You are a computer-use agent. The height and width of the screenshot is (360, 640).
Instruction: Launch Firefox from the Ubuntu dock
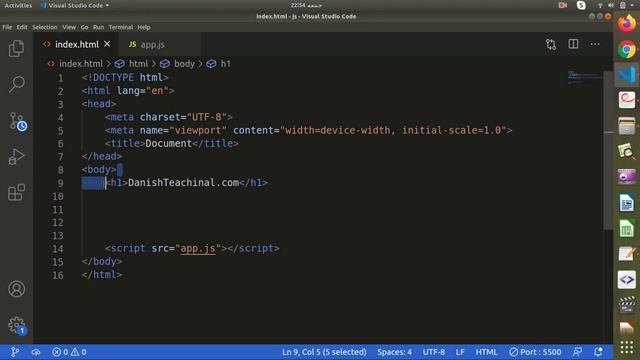coord(627,24)
